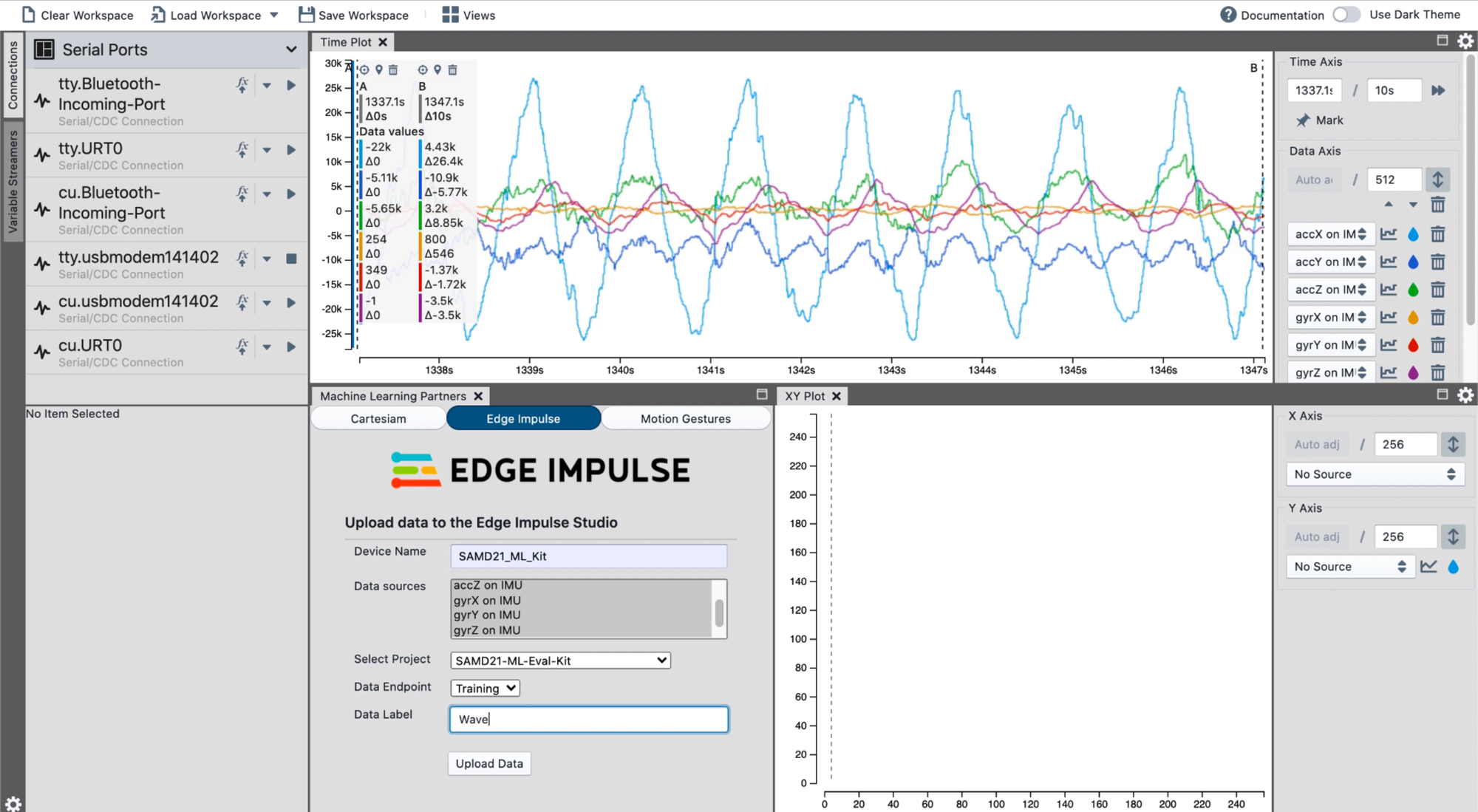Image resolution: width=1478 pixels, height=812 pixels.
Task: Delete the accX on IMU trace
Action: (1437, 234)
